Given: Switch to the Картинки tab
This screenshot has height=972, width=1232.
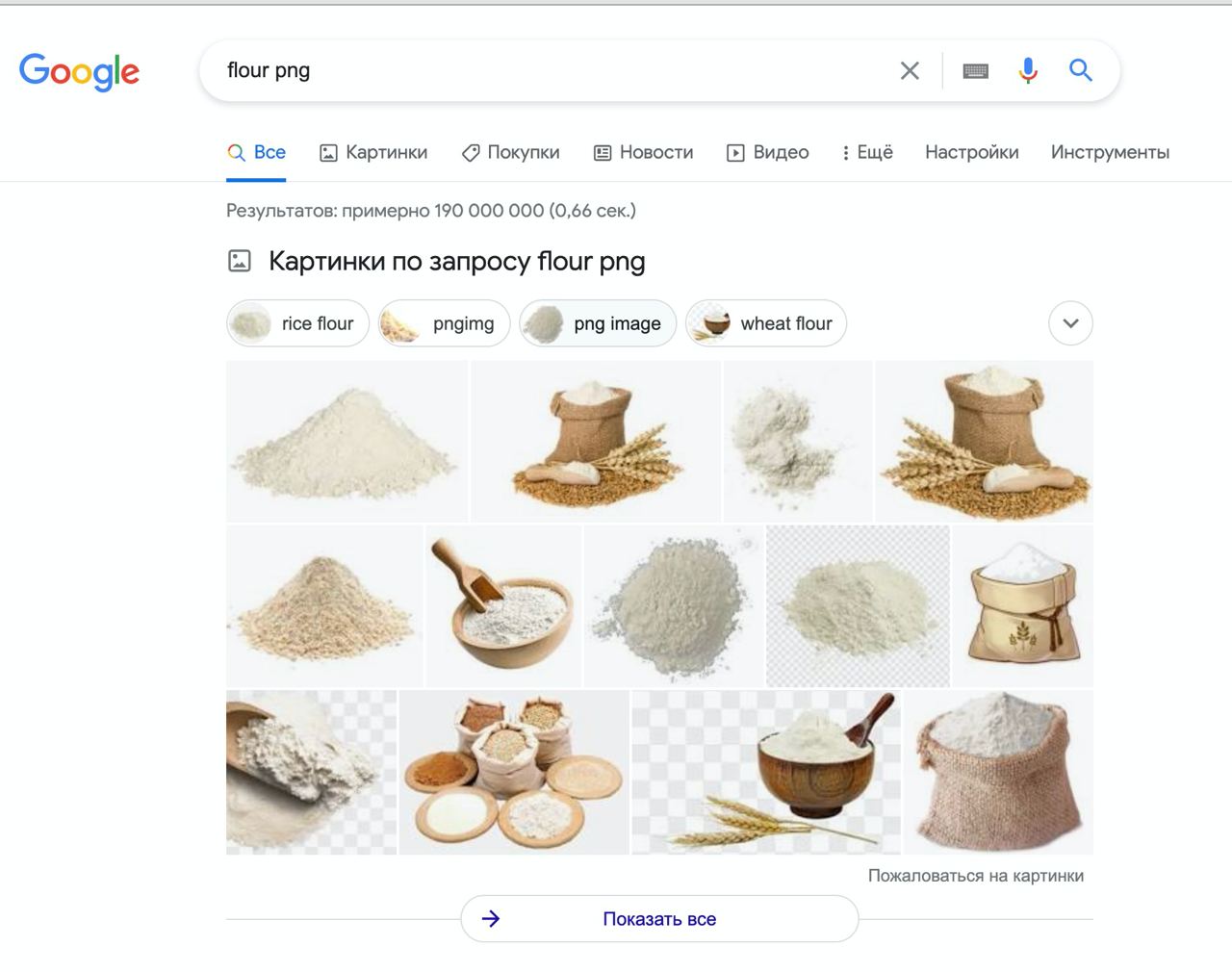Looking at the screenshot, I should coord(373,152).
